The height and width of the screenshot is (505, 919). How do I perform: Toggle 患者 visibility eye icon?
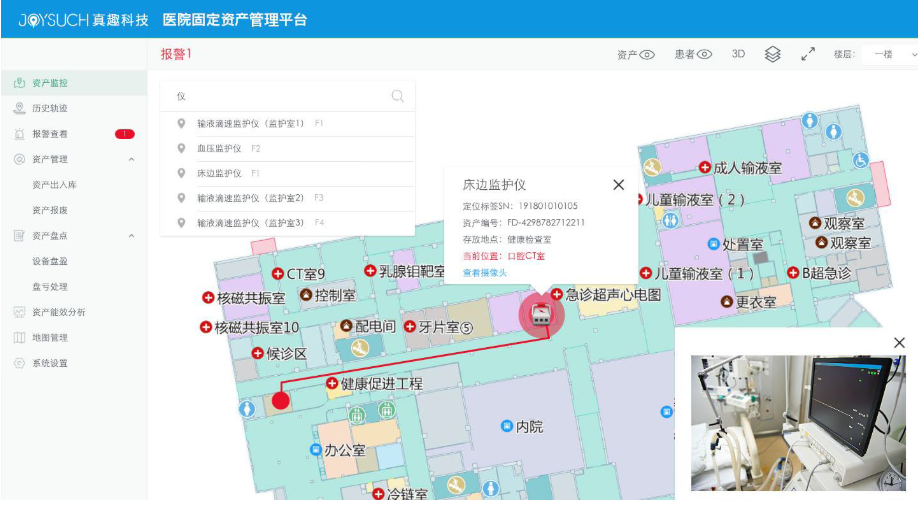click(704, 54)
